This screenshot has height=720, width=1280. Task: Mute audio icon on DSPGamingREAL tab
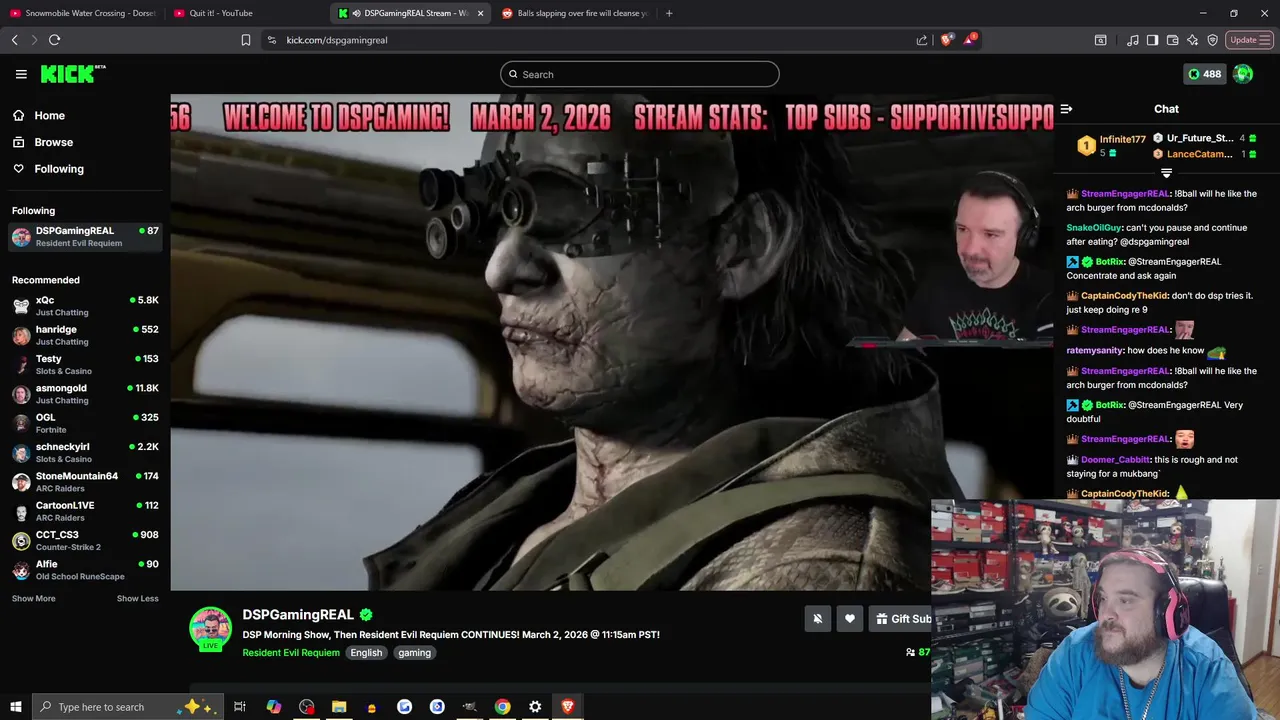click(x=357, y=13)
